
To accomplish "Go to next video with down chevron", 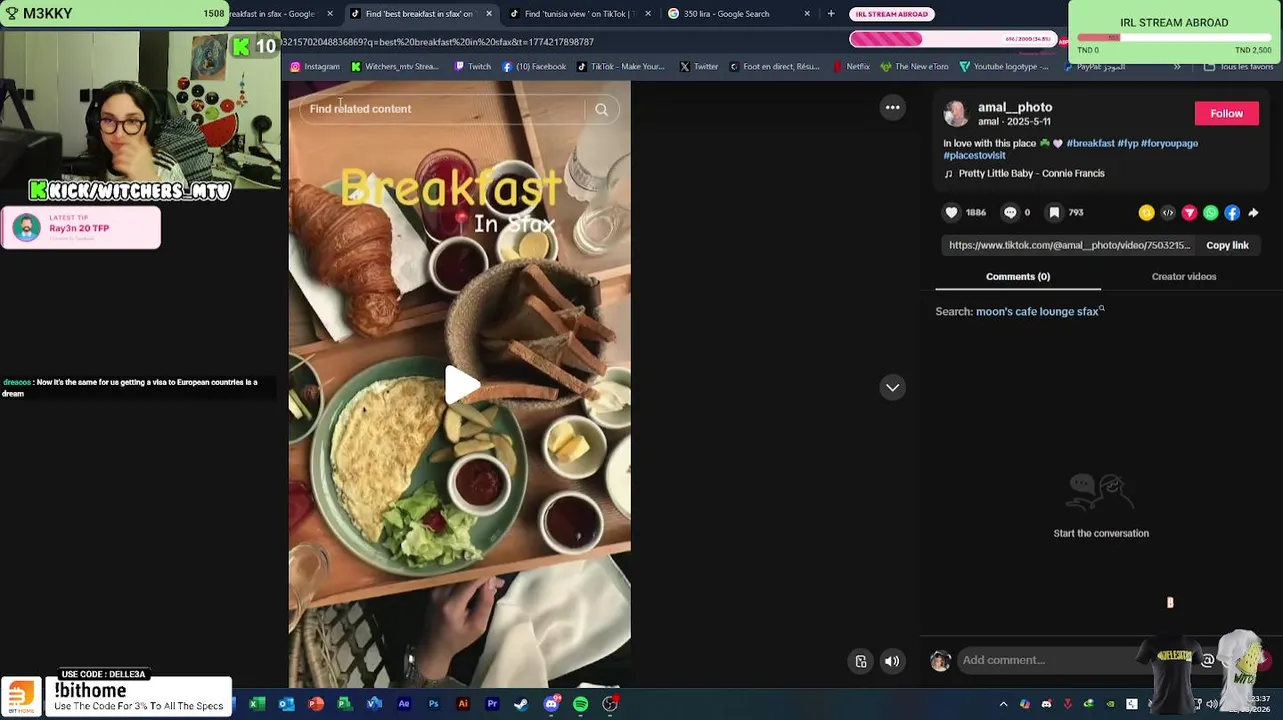I will (x=892, y=387).
